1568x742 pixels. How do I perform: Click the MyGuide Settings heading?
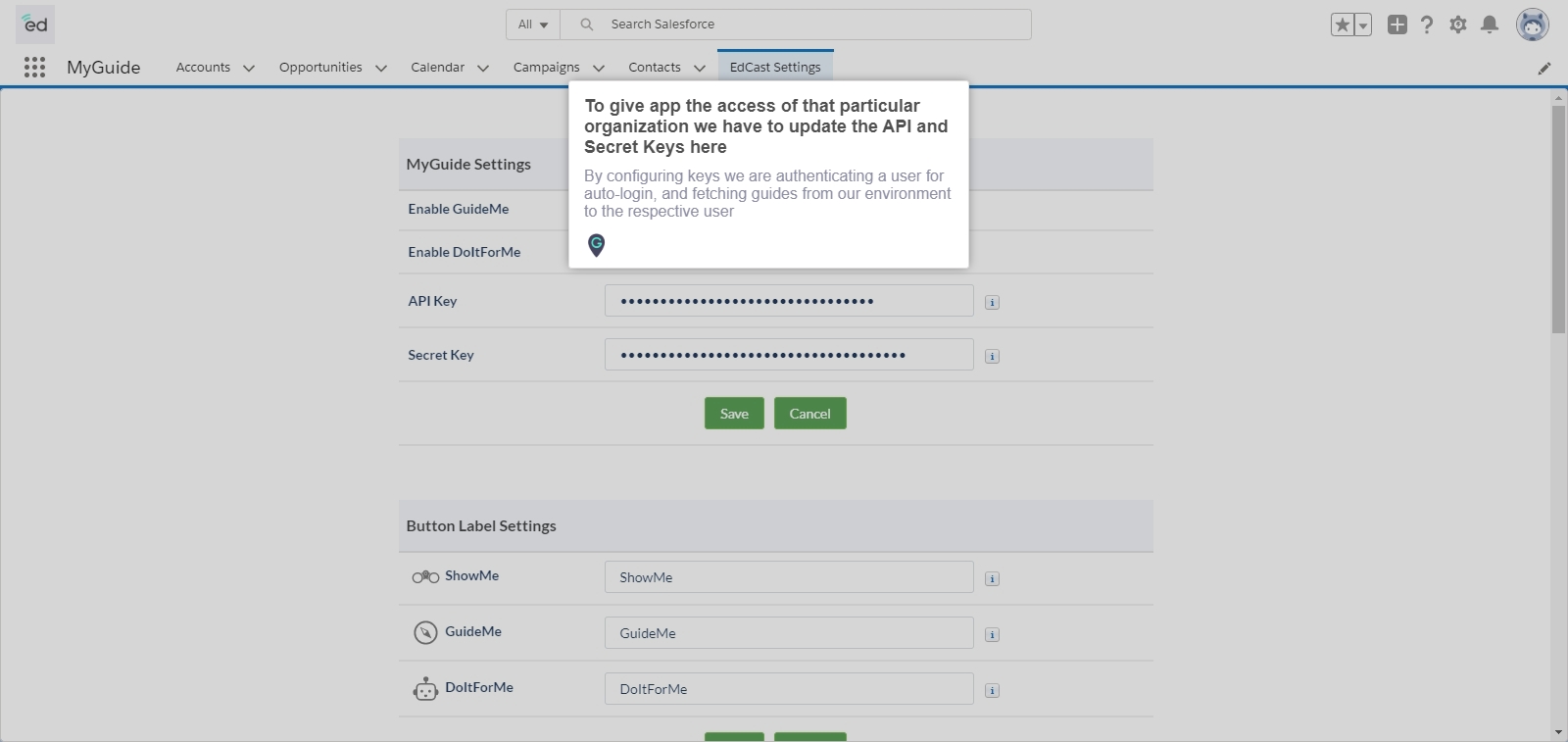(468, 165)
